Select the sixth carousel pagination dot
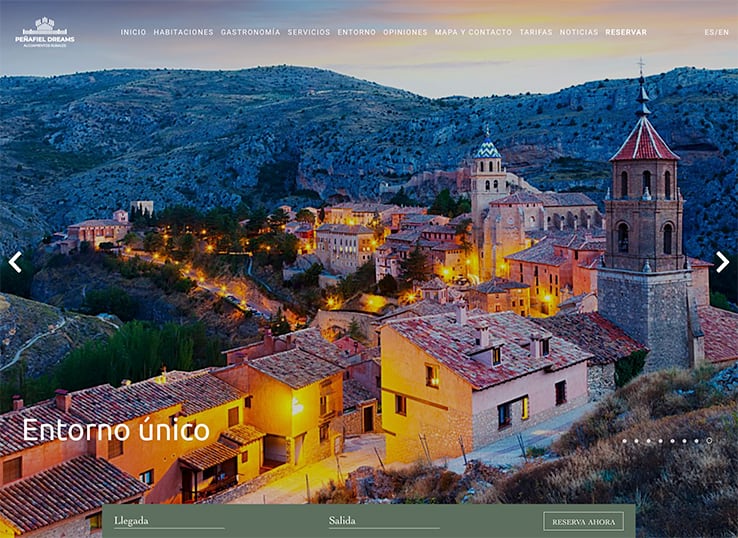 click(x=684, y=441)
